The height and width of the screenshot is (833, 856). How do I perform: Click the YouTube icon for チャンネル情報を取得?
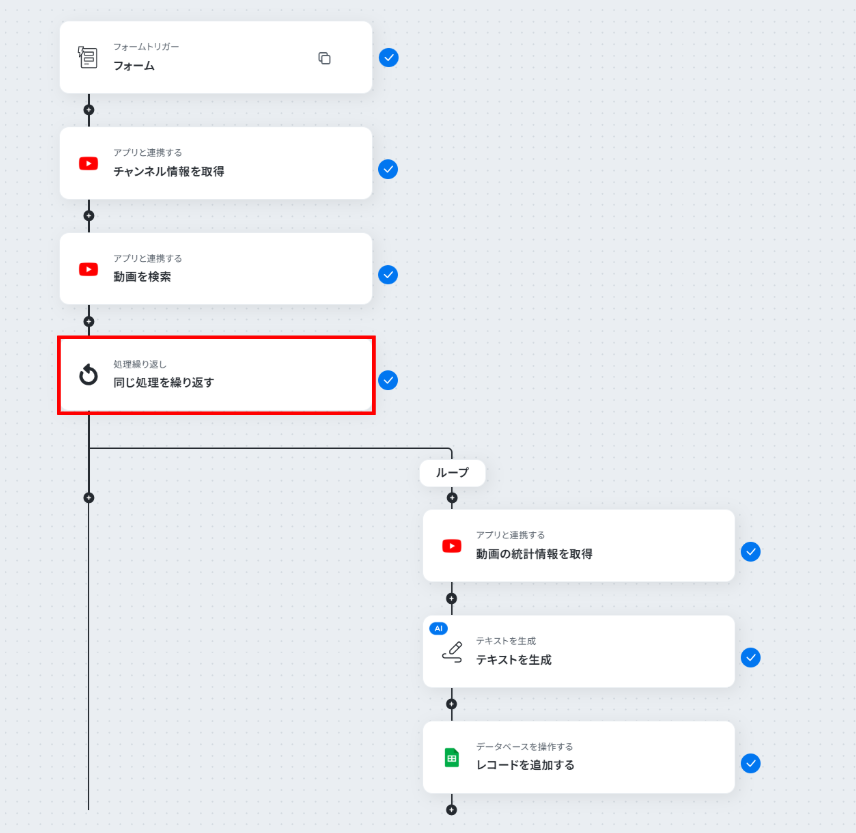coord(88,163)
